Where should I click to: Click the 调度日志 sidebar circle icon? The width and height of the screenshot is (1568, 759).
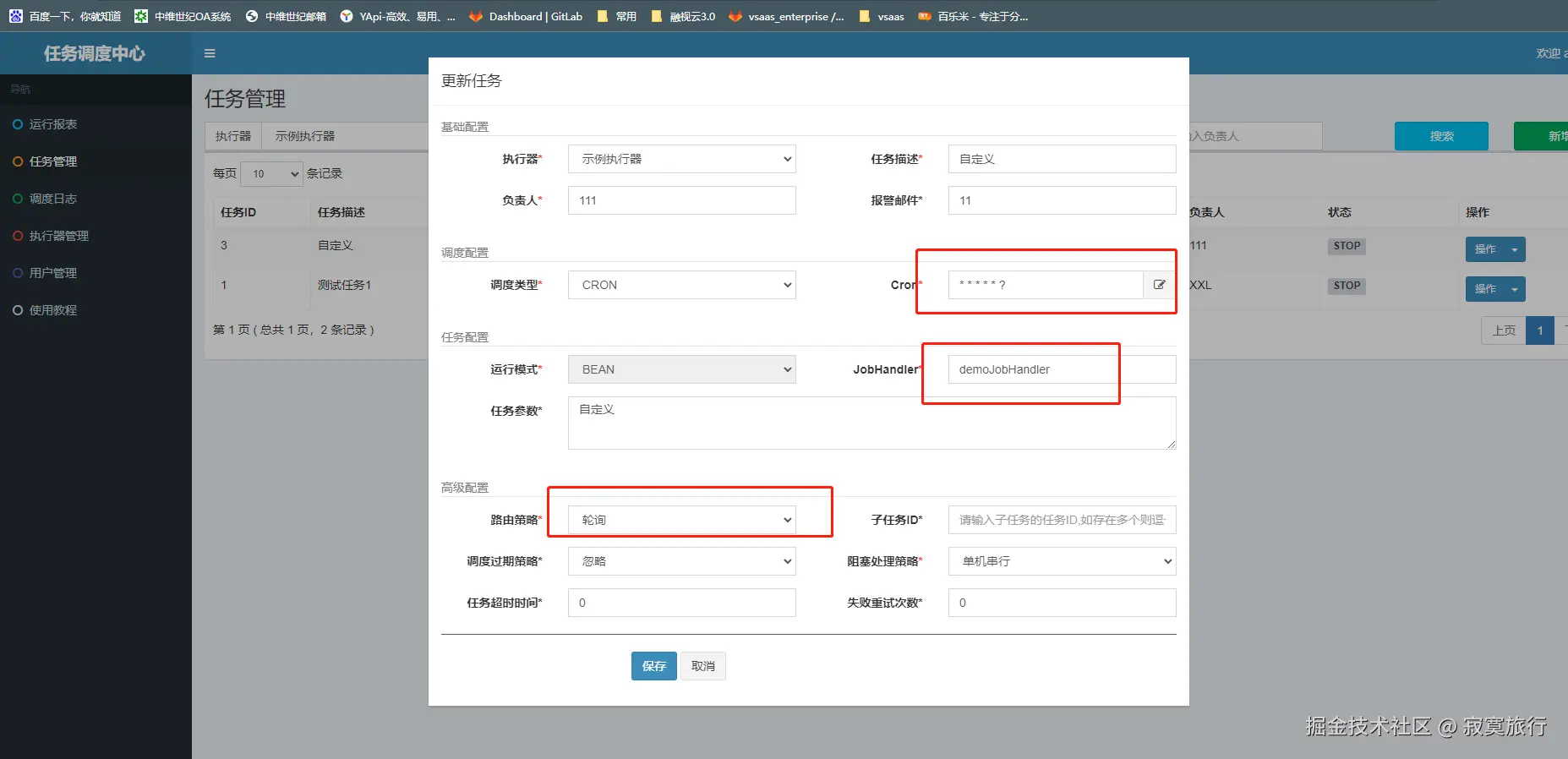[x=18, y=199]
